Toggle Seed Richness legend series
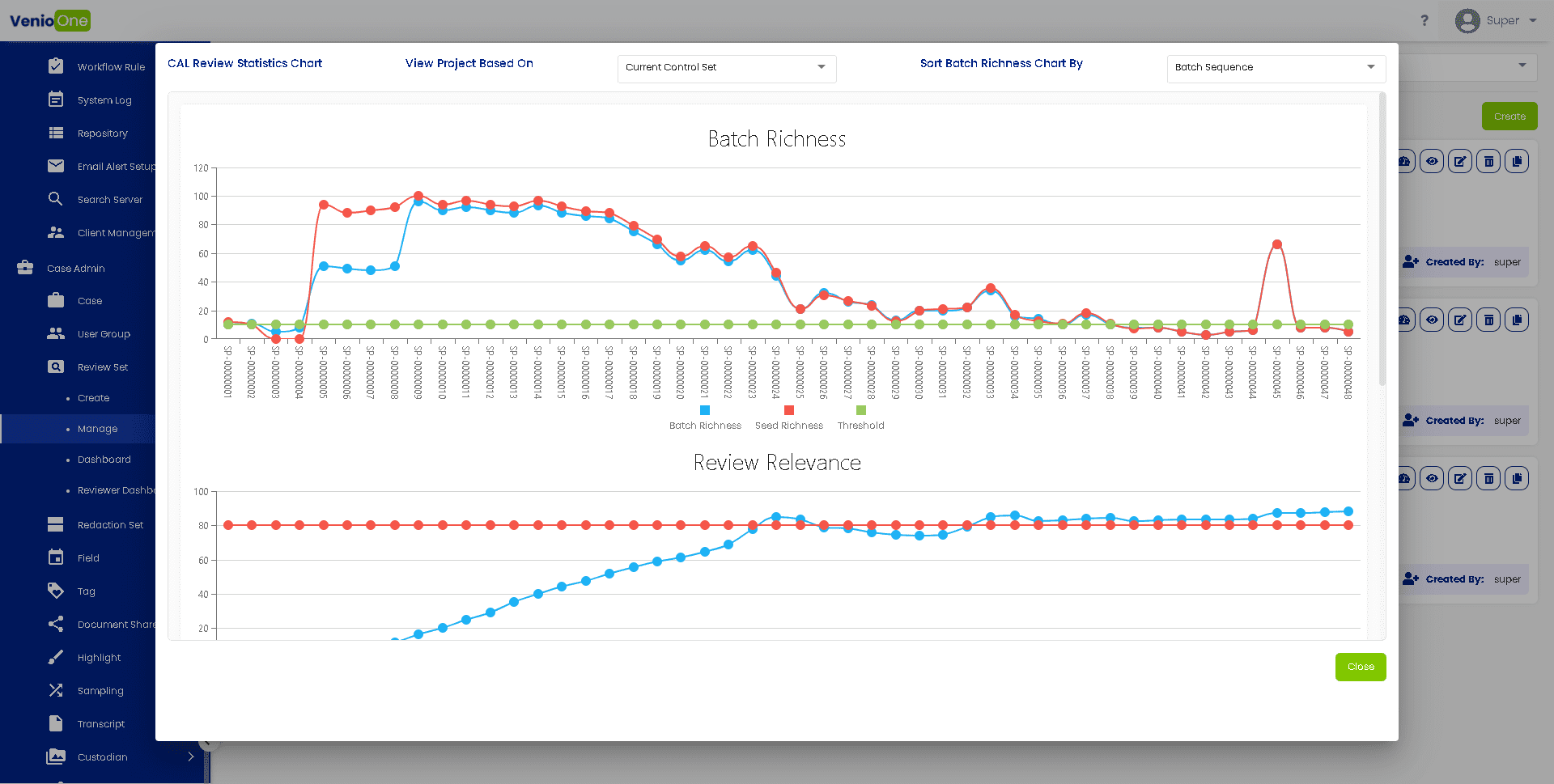 tap(788, 418)
